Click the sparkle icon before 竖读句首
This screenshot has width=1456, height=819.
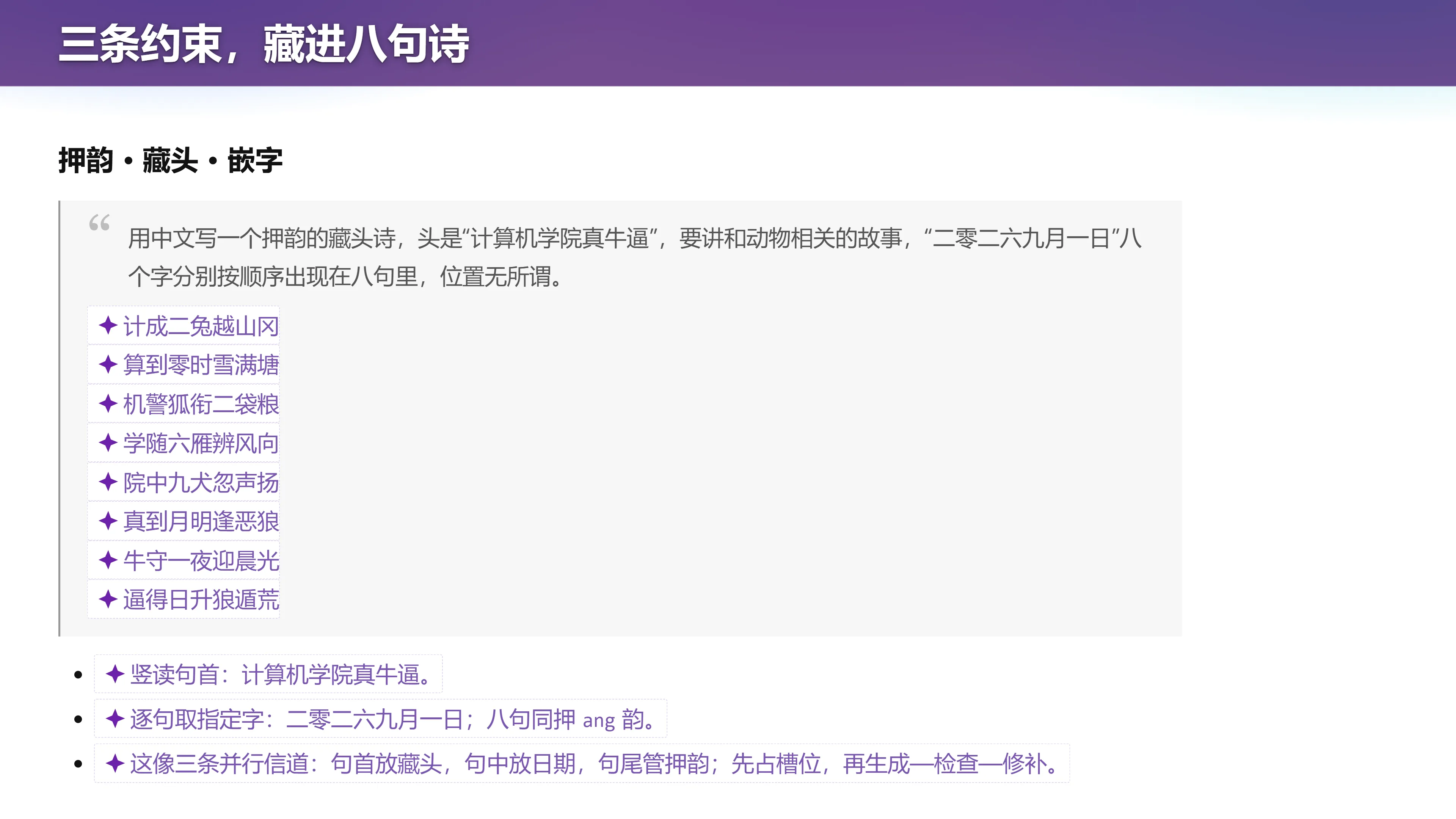[115, 674]
